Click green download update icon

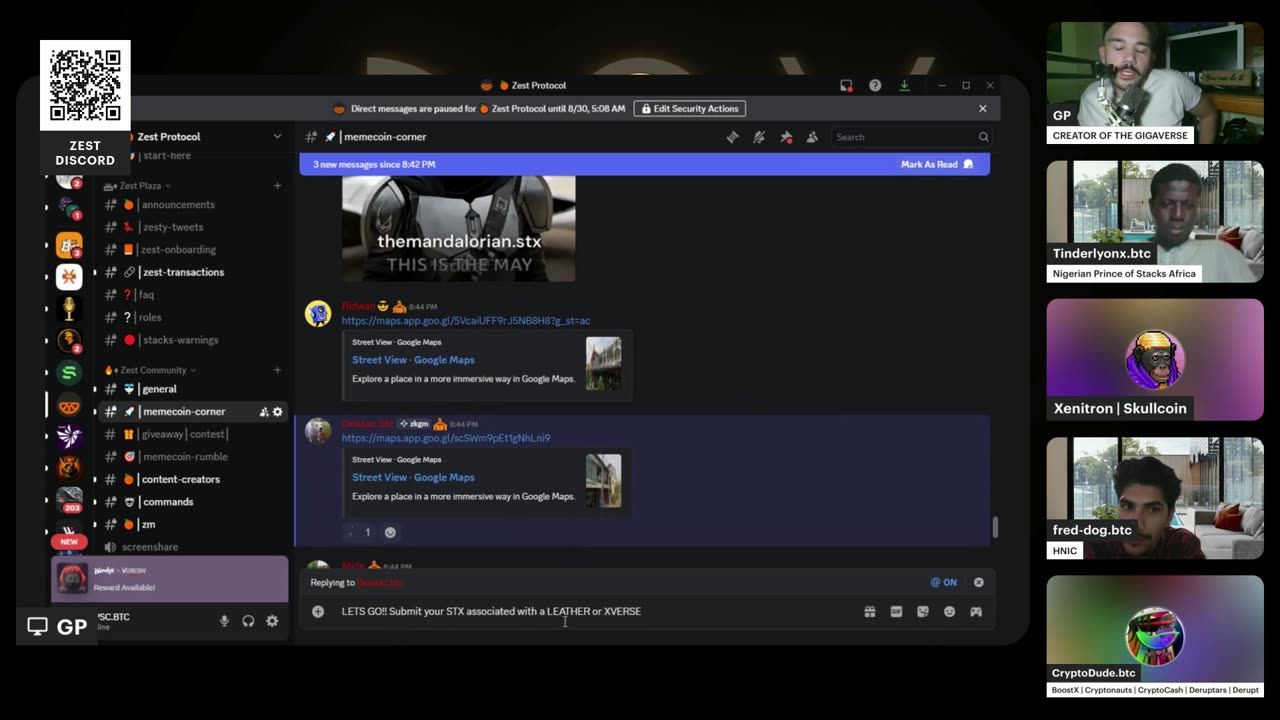point(904,86)
